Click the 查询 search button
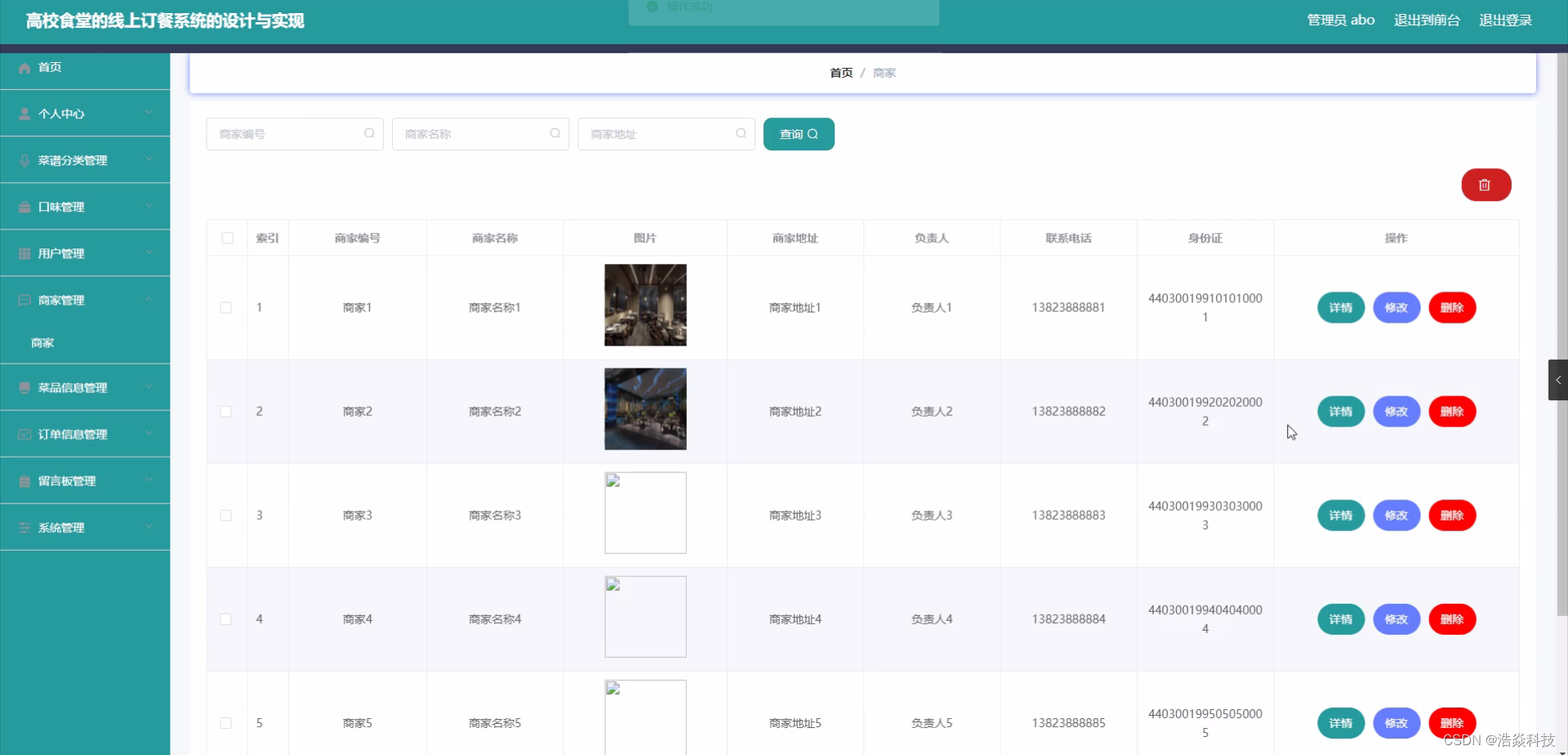1568x755 pixels. point(798,133)
